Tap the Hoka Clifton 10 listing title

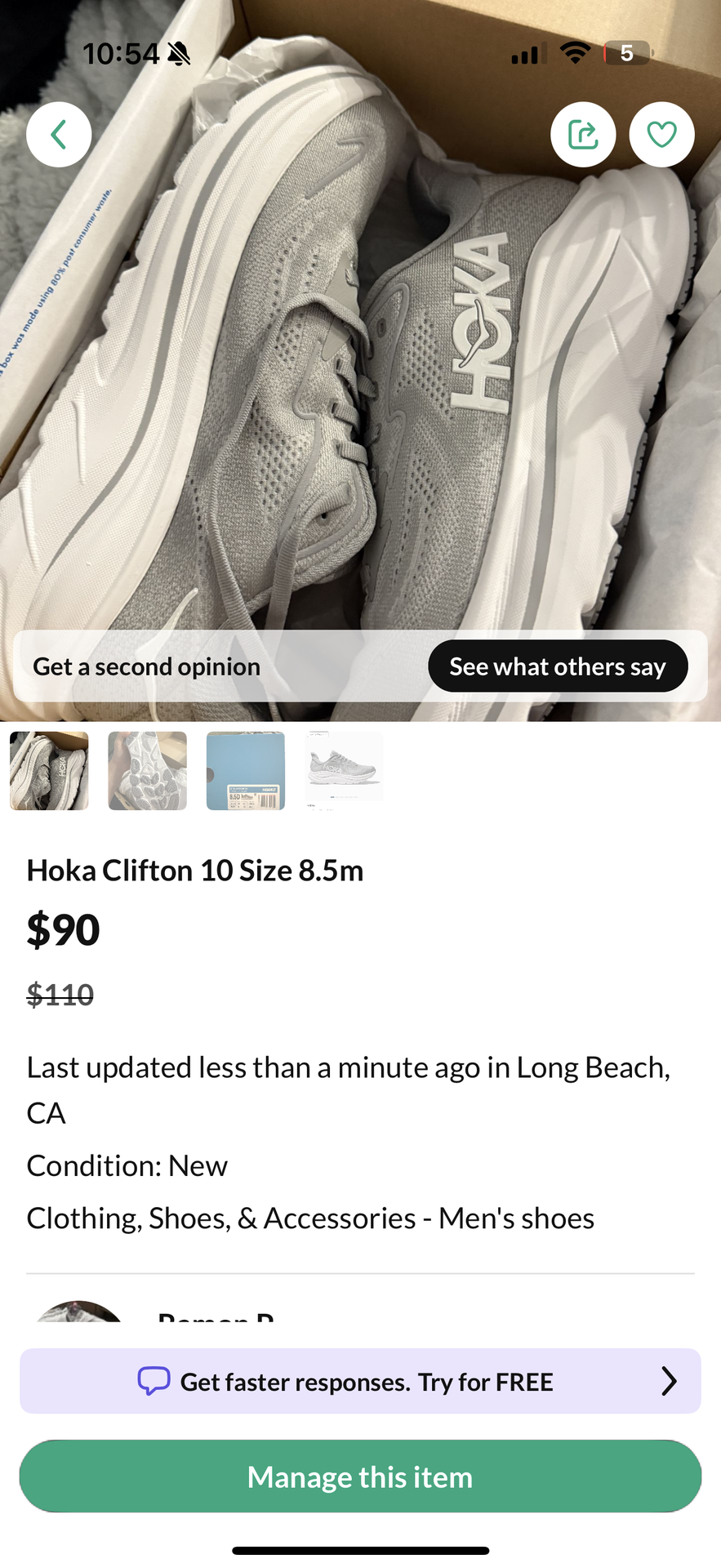pyautogui.click(x=195, y=871)
